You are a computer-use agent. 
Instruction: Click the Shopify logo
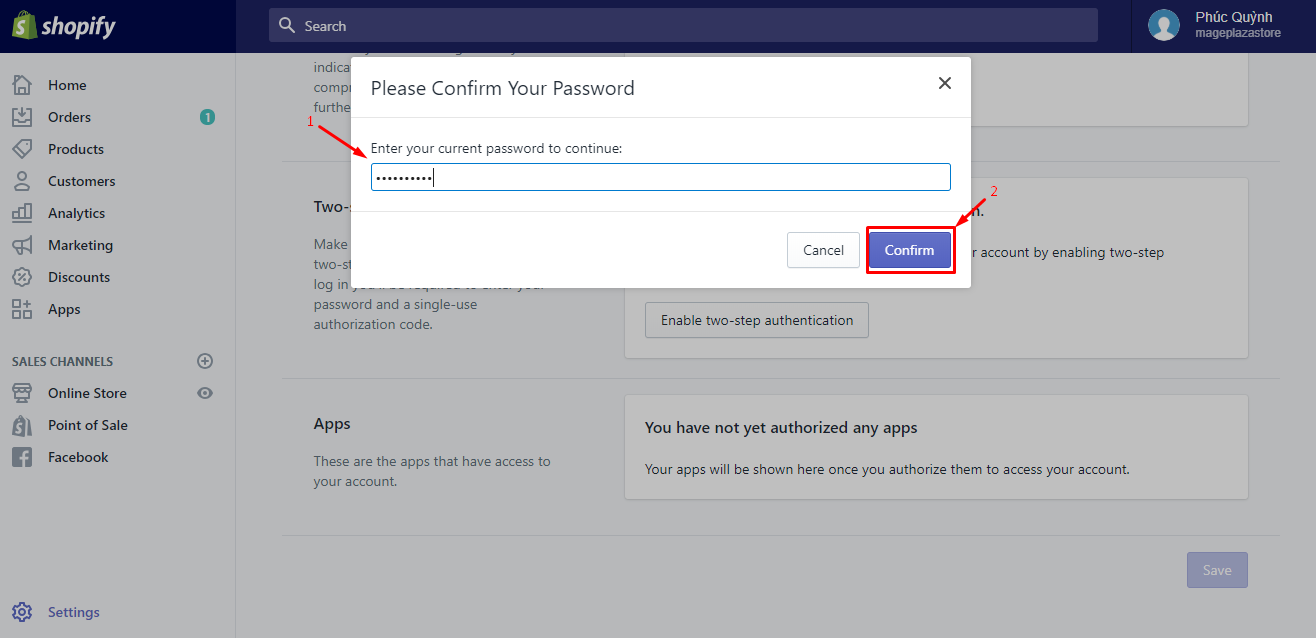[x=64, y=26]
